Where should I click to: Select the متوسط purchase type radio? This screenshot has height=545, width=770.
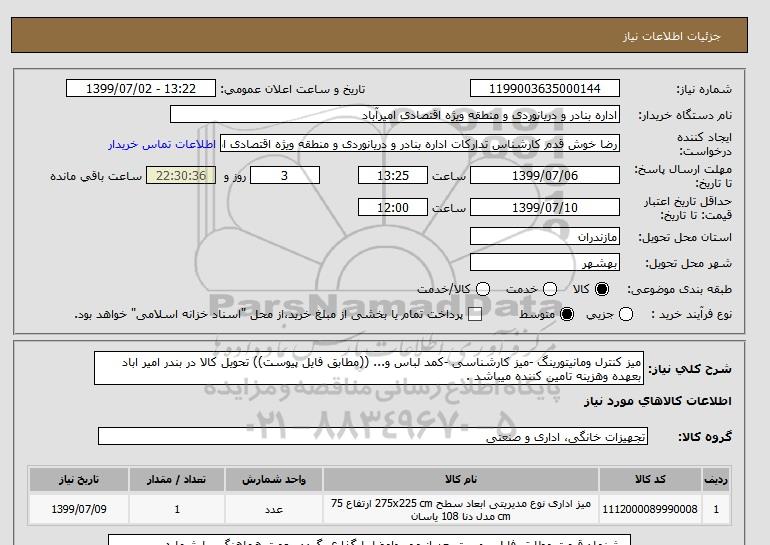click(567, 314)
